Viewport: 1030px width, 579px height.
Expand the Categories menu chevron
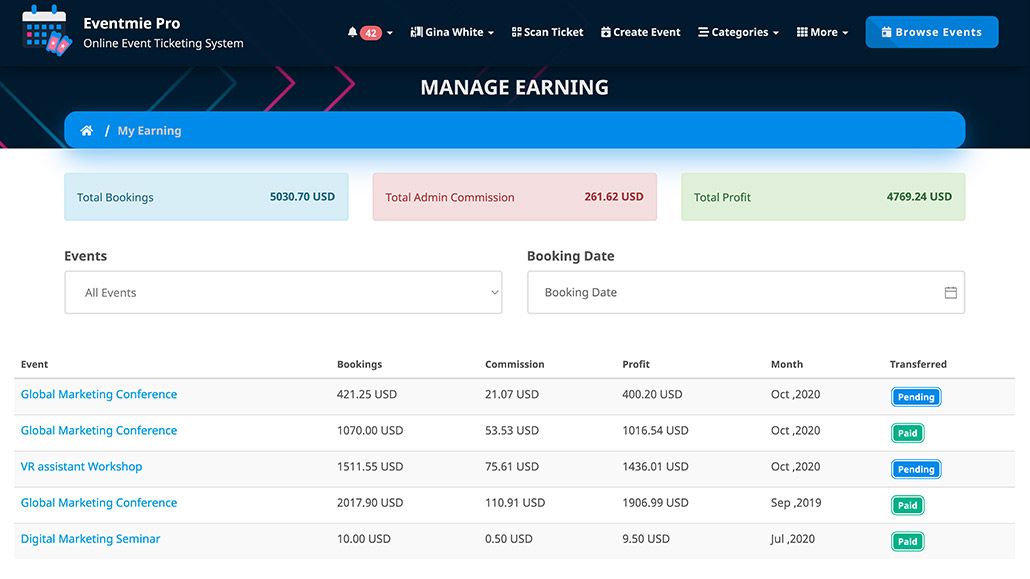777,31
